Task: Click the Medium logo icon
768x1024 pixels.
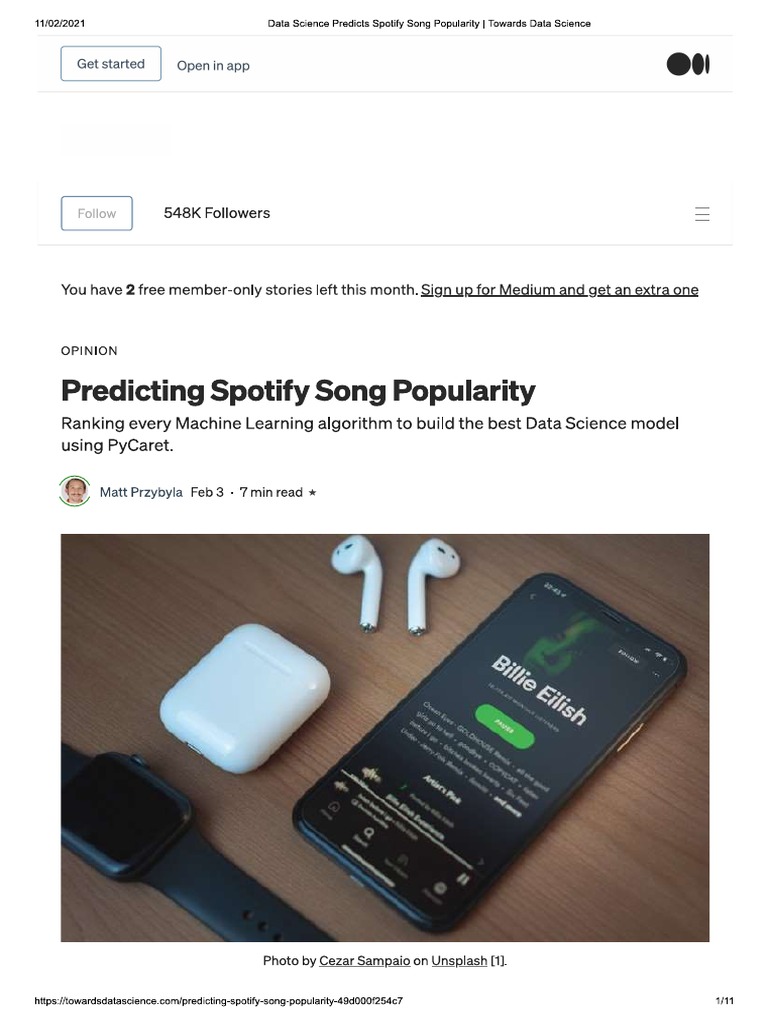Action: point(688,64)
